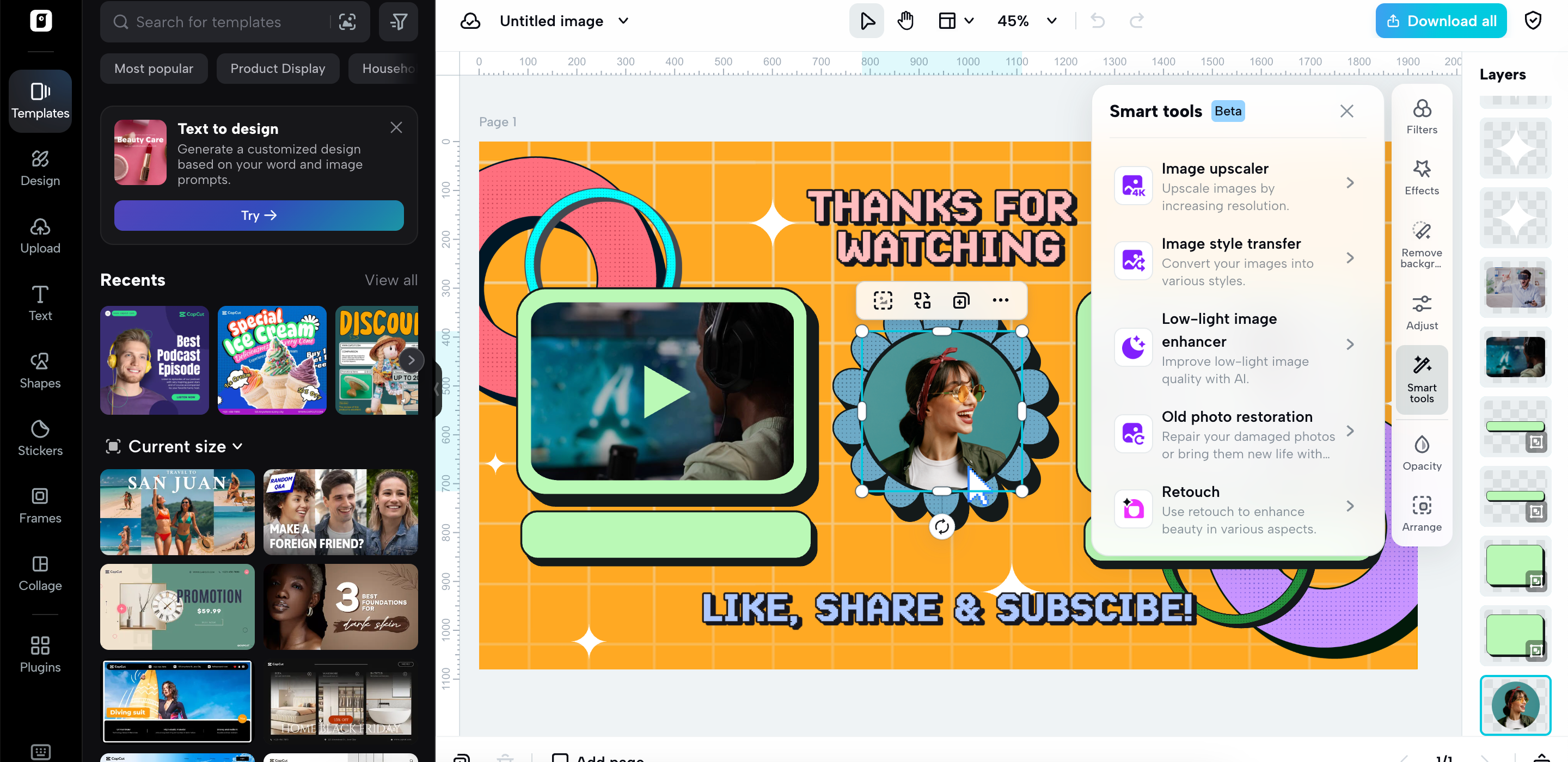Open the Stickers panel
Viewport: 1568px width, 762px height.
[40, 438]
